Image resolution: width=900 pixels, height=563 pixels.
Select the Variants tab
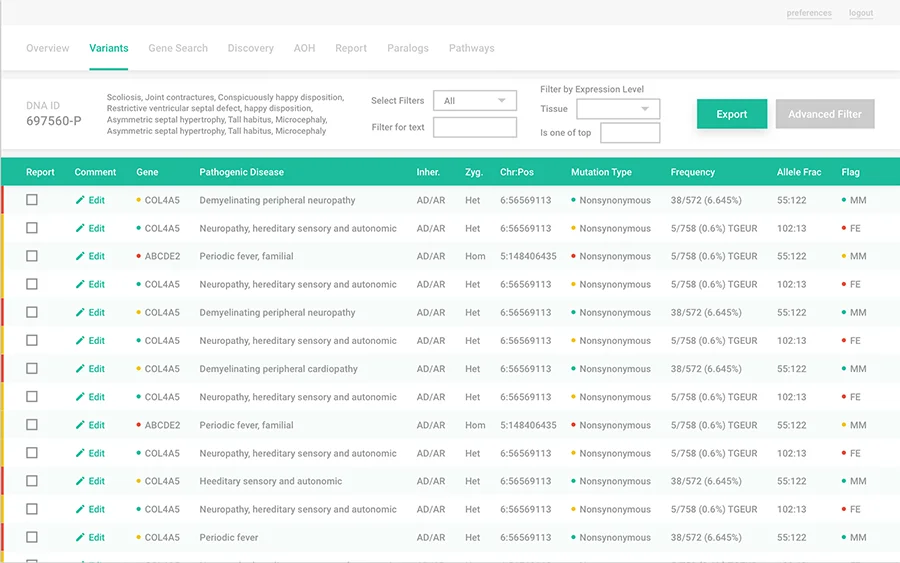click(x=108, y=48)
